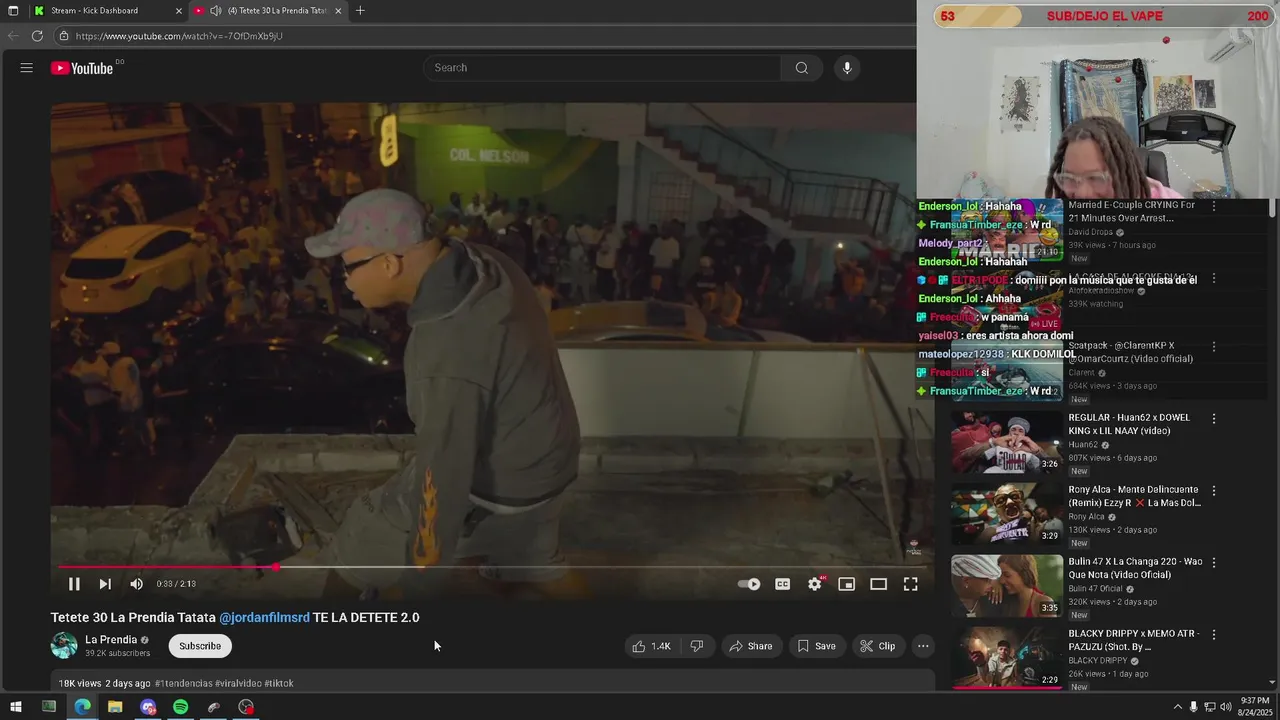This screenshot has width=1280, height=720.
Task: Open YouTube hamburger guide menu
Action: click(27, 68)
